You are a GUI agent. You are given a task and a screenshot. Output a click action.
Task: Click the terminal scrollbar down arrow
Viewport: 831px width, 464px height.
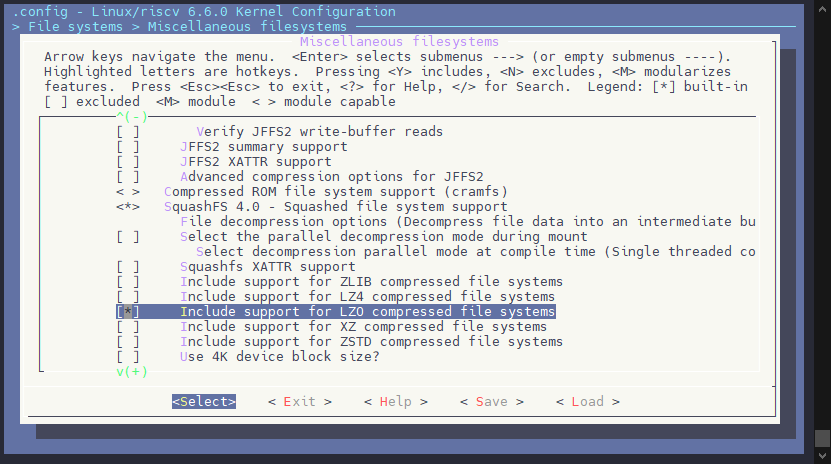(x=822, y=456)
